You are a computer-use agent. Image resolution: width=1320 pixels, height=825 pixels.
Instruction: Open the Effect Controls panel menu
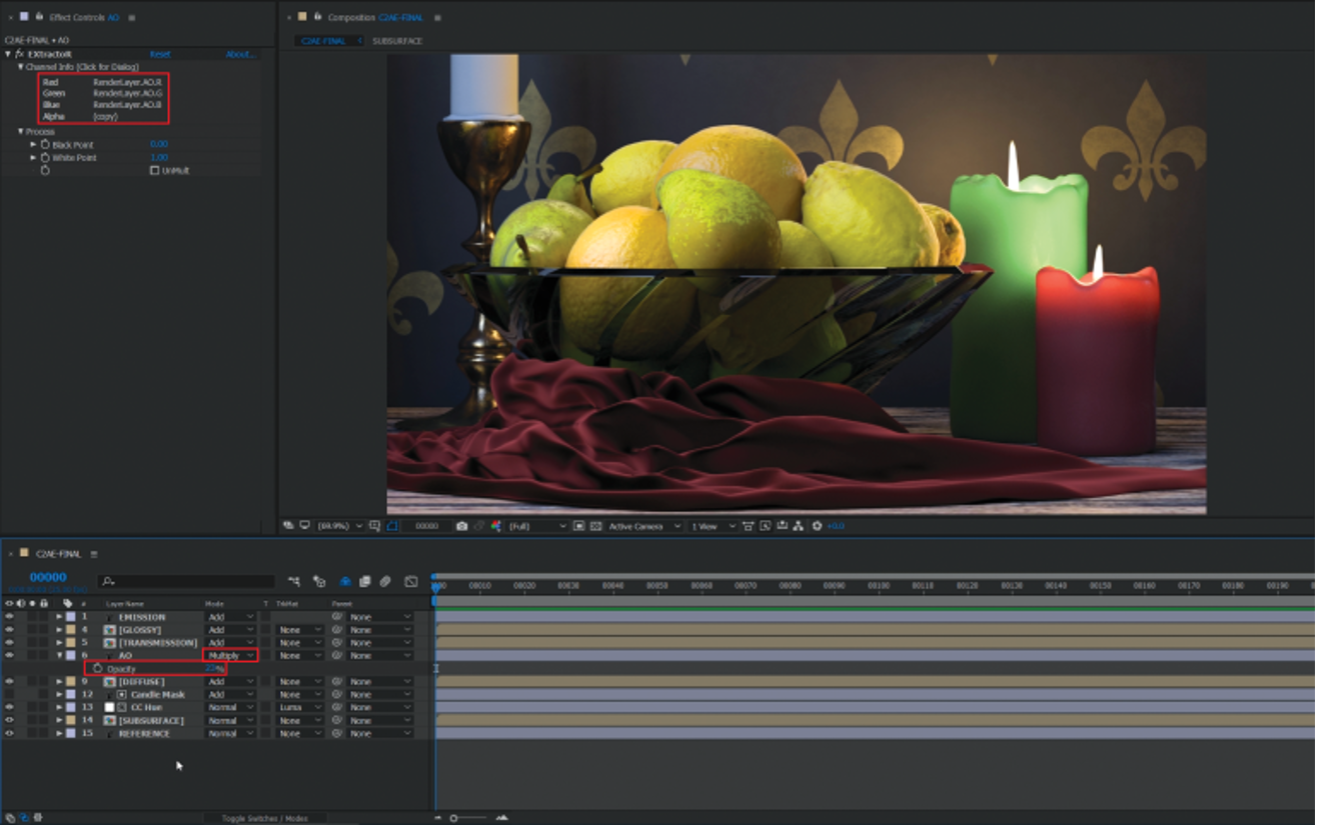132,17
